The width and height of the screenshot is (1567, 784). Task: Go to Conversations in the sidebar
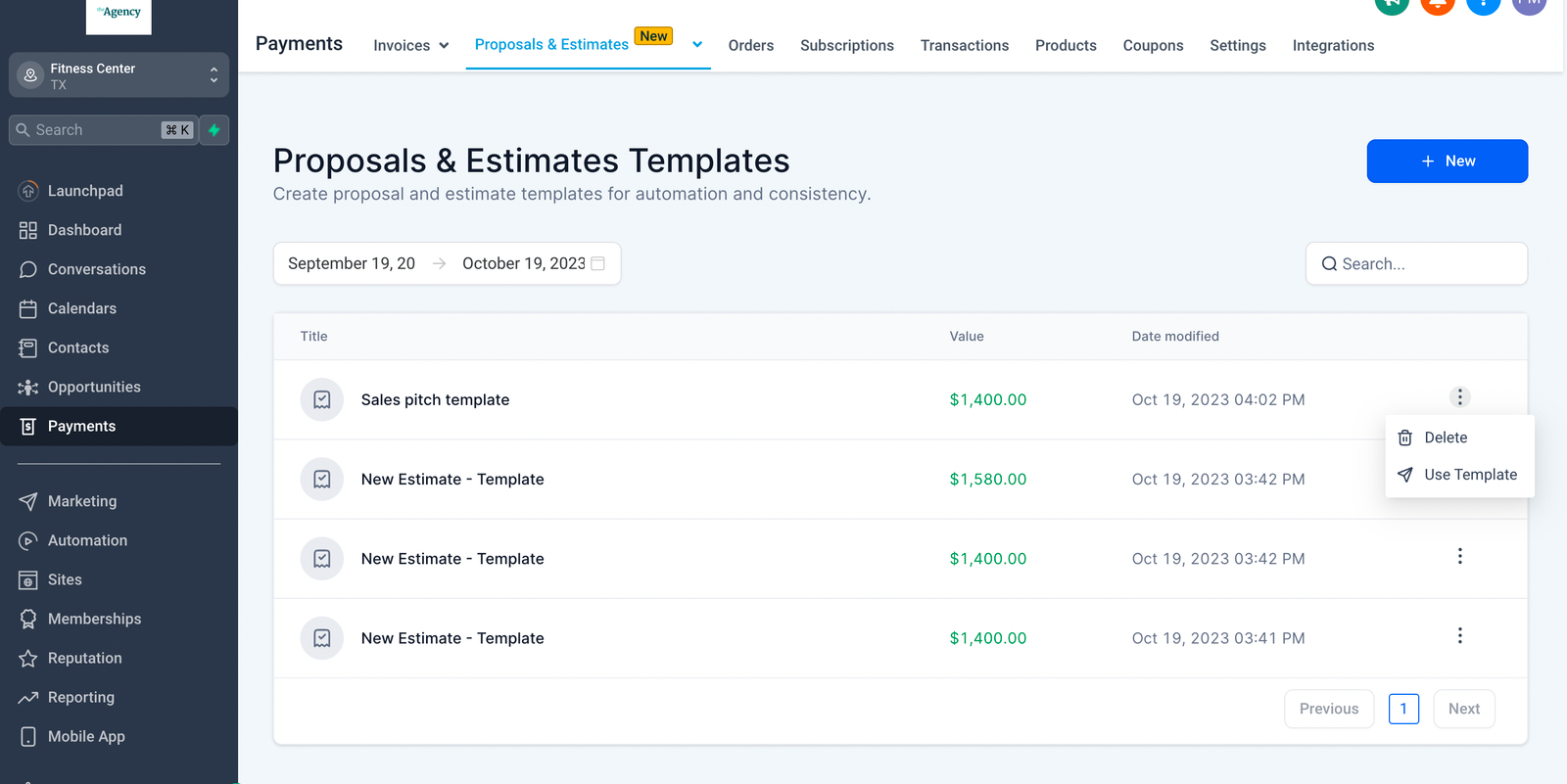pyautogui.click(x=96, y=269)
